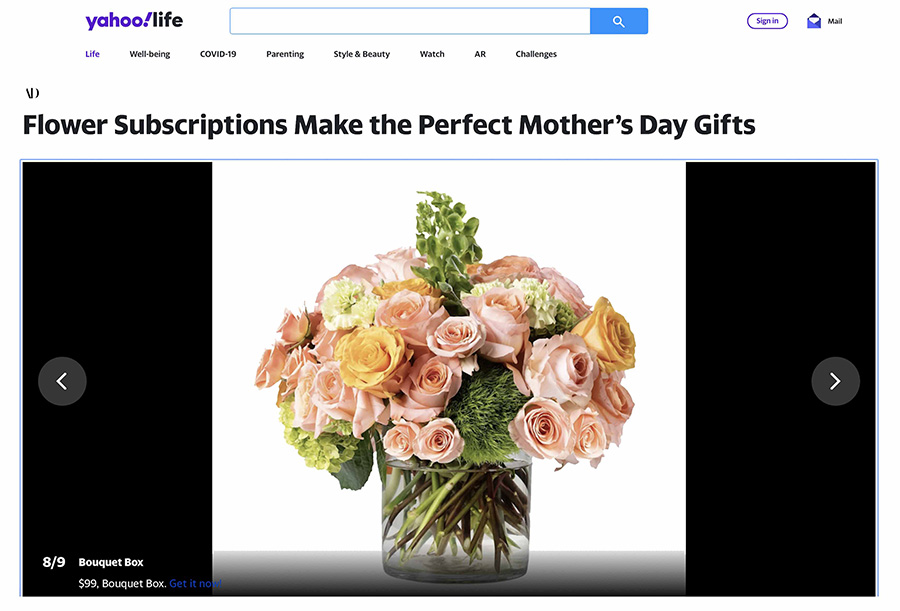
Task: Click the small logo above the headline
Action: [x=33, y=93]
